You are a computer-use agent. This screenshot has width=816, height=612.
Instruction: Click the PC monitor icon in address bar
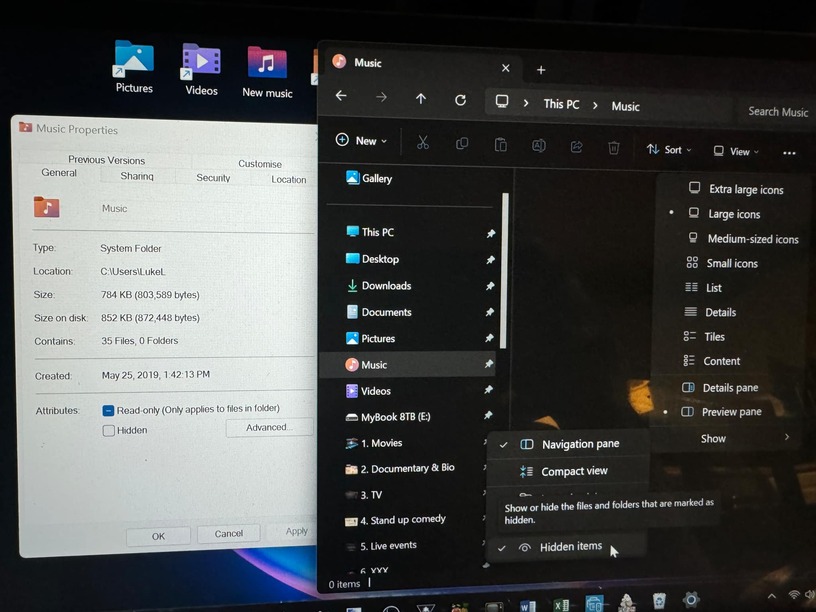tap(502, 101)
